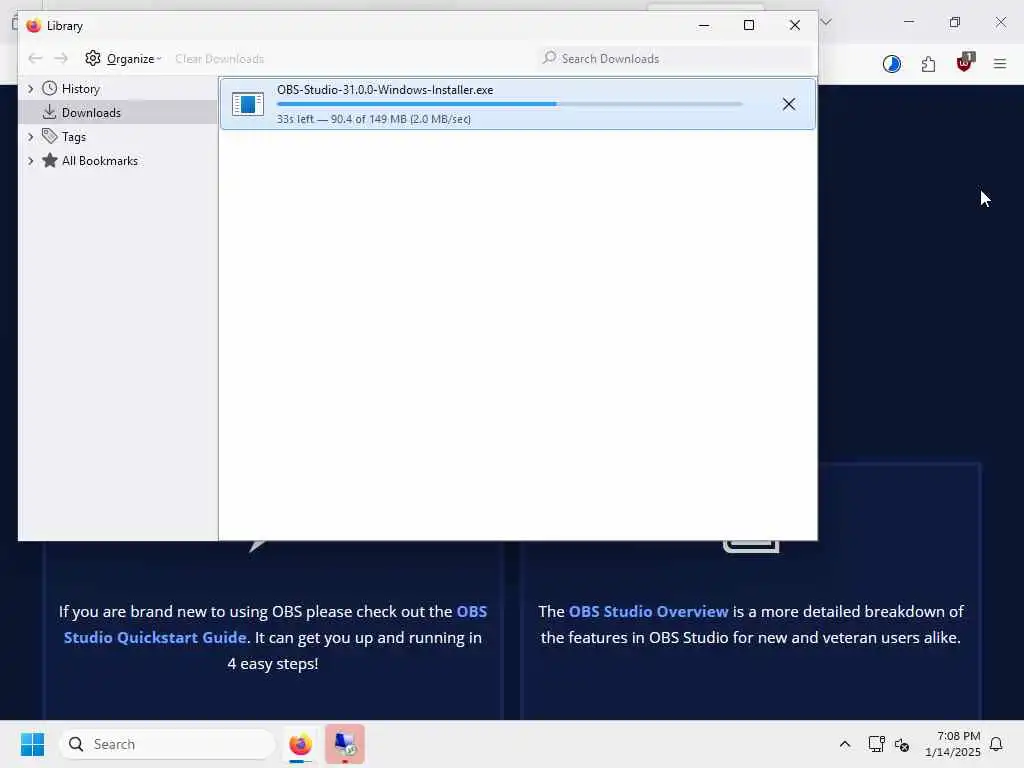This screenshot has width=1024, height=768.
Task: Select History in the sidebar
Action: (80, 89)
